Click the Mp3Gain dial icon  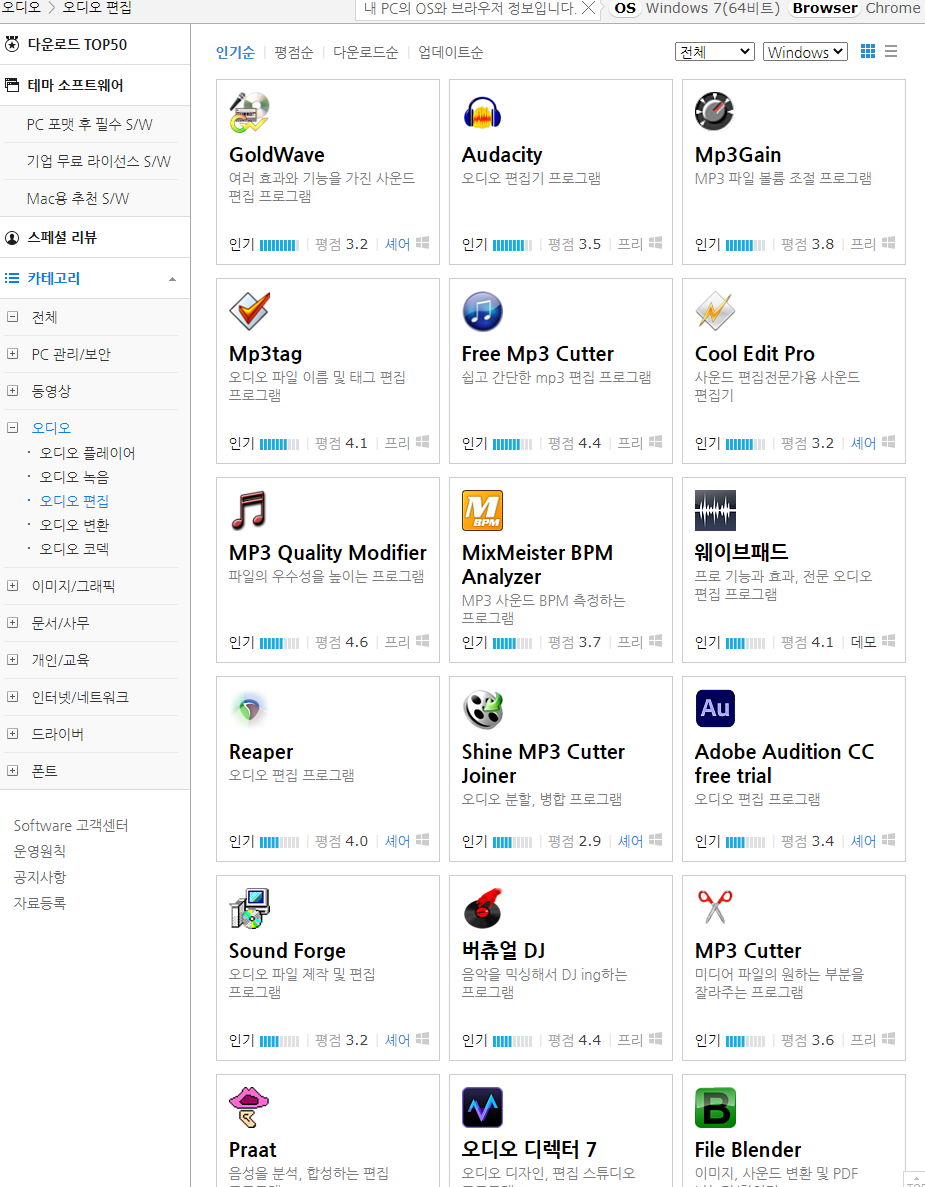715,112
